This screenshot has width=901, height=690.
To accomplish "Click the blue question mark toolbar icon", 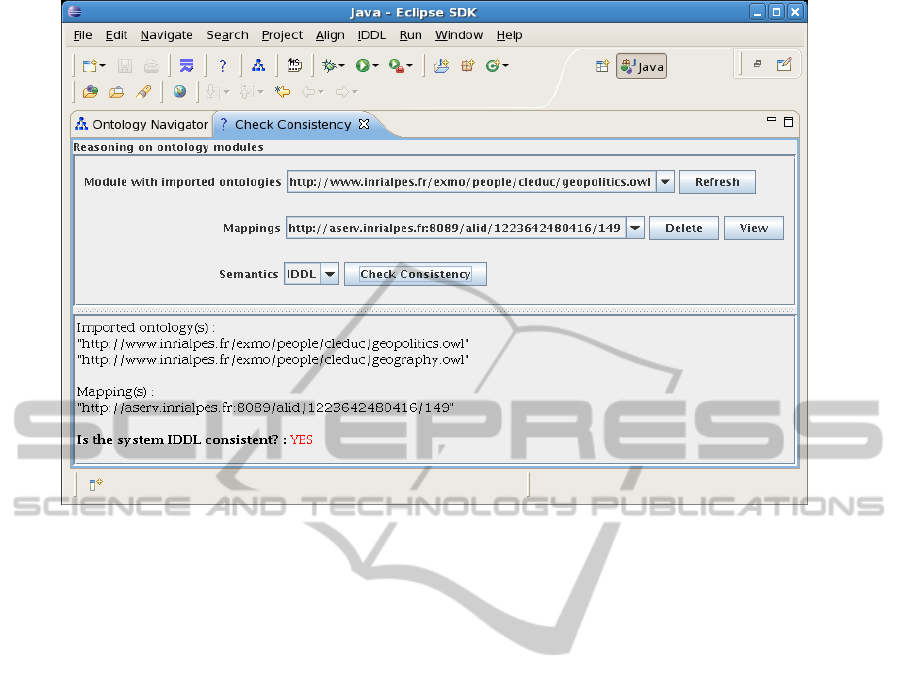I will [x=222, y=66].
